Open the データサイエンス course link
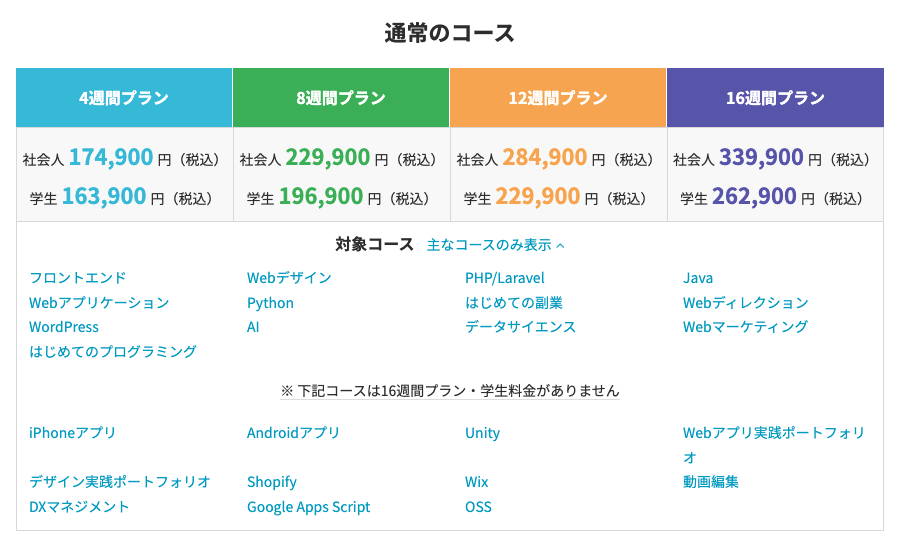The height and width of the screenshot is (548, 913). coord(520,327)
